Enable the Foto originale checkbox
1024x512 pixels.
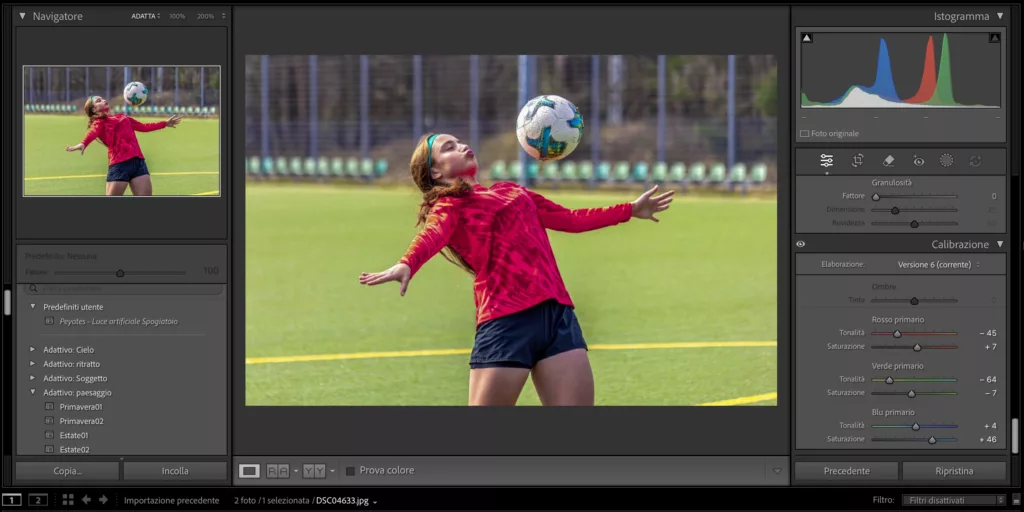805,133
